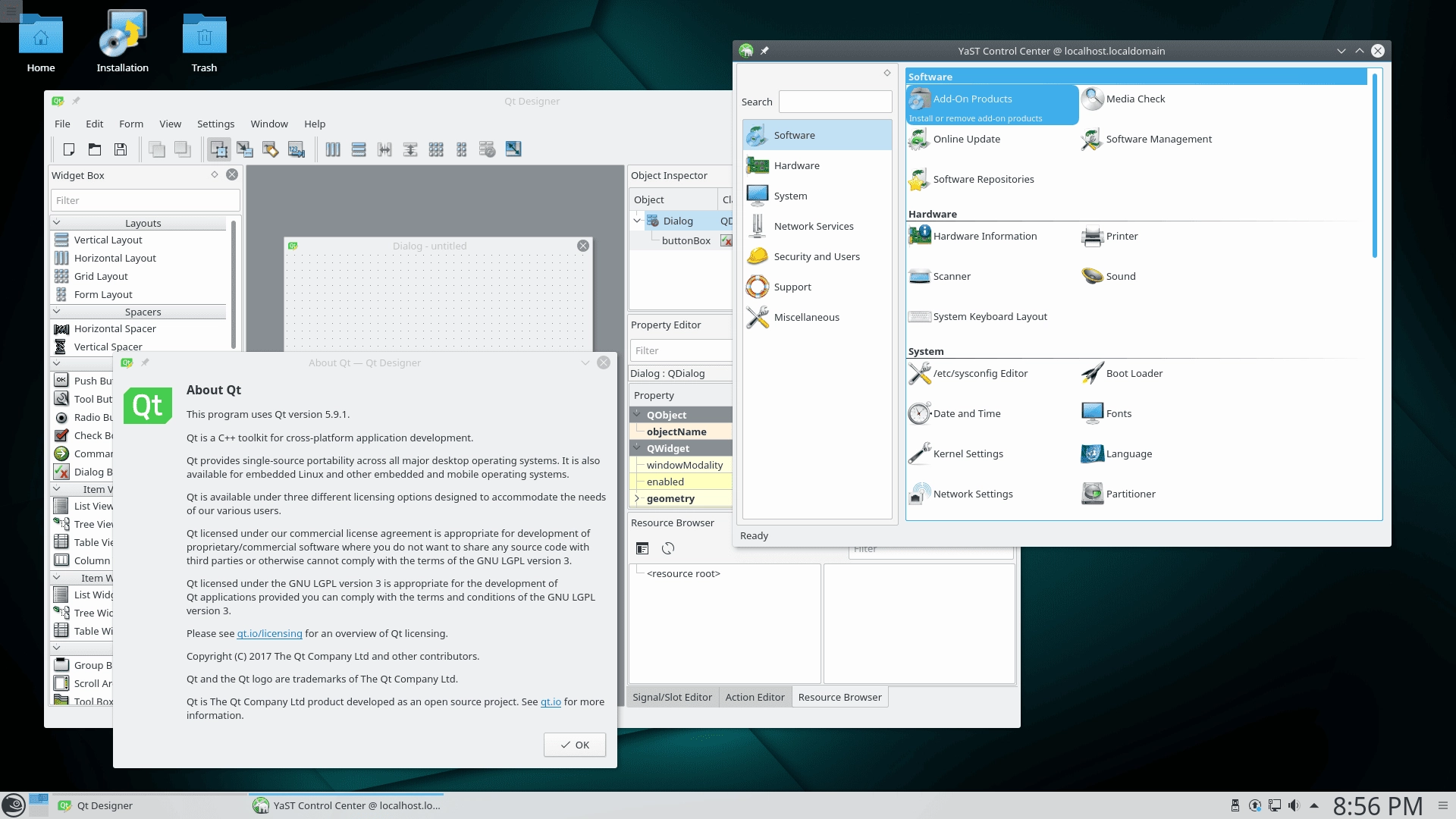Image resolution: width=1456 pixels, height=819 pixels.
Task: Toggle Edit Signals/Slots mode in toolbar
Action: (245, 149)
